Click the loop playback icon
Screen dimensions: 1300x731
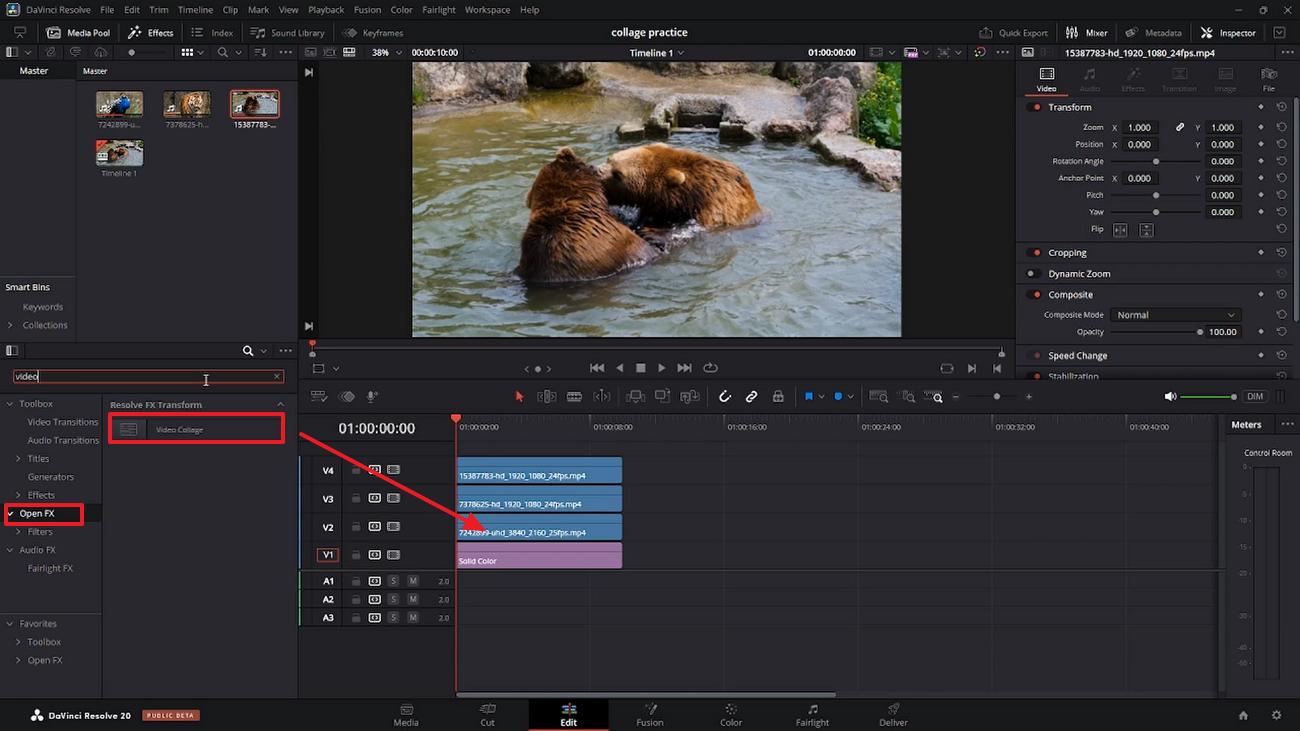(x=710, y=368)
